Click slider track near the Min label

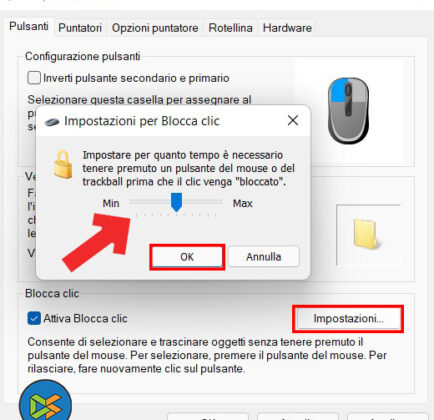136,201
